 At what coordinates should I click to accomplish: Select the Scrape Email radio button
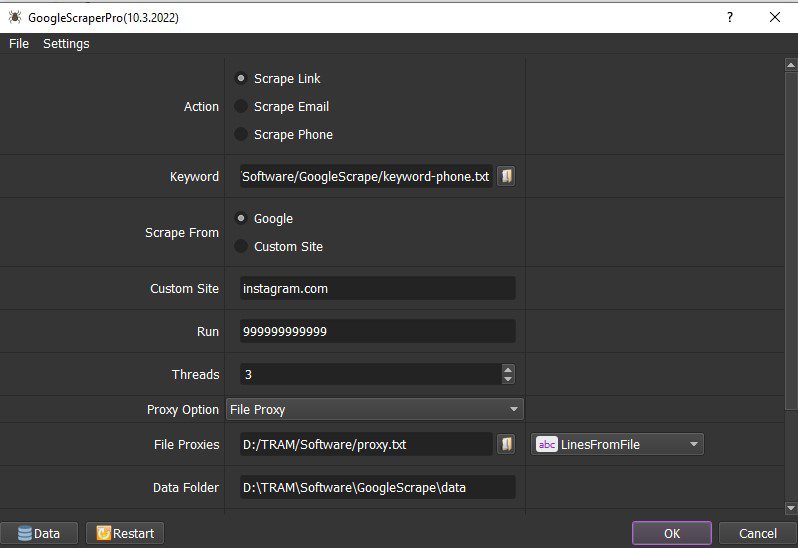241,106
